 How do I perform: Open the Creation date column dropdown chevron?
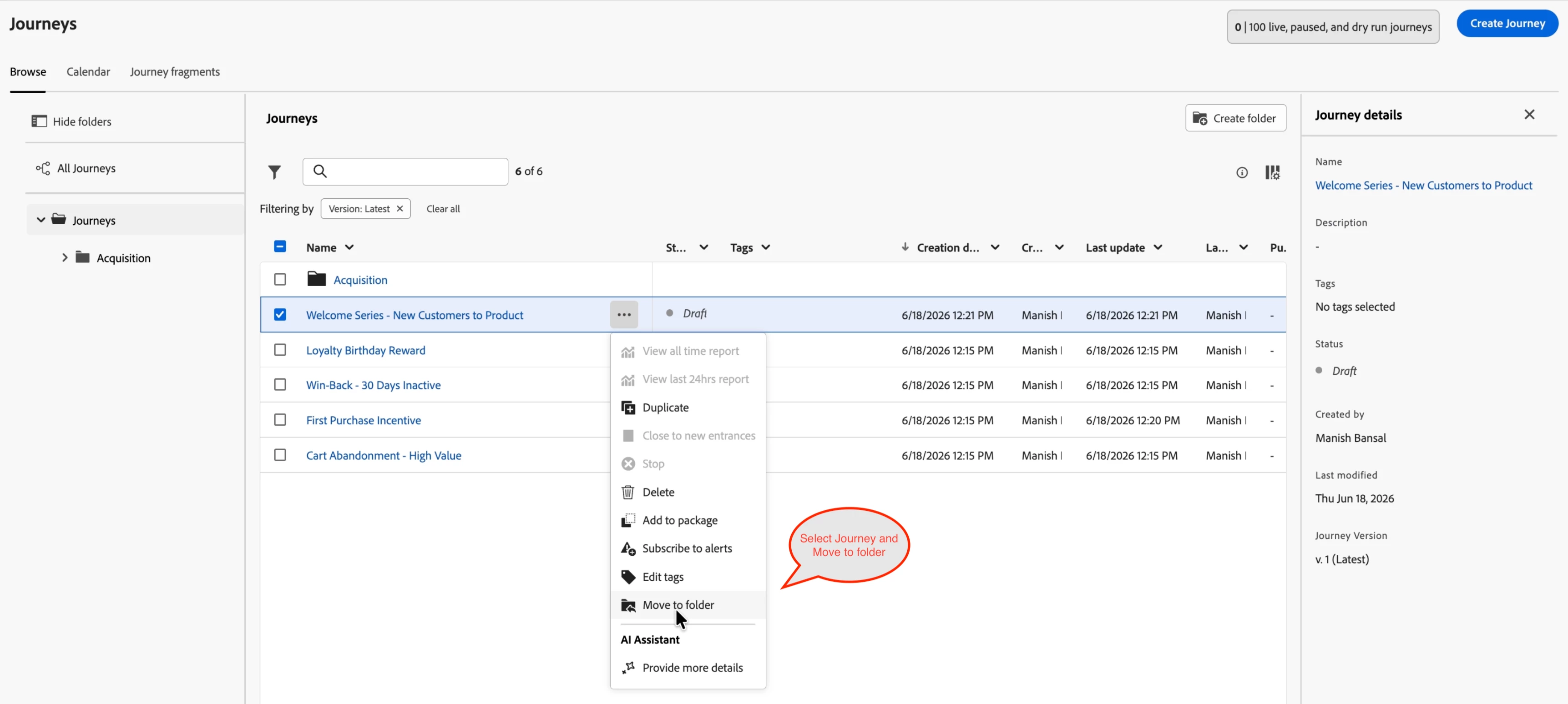point(995,247)
